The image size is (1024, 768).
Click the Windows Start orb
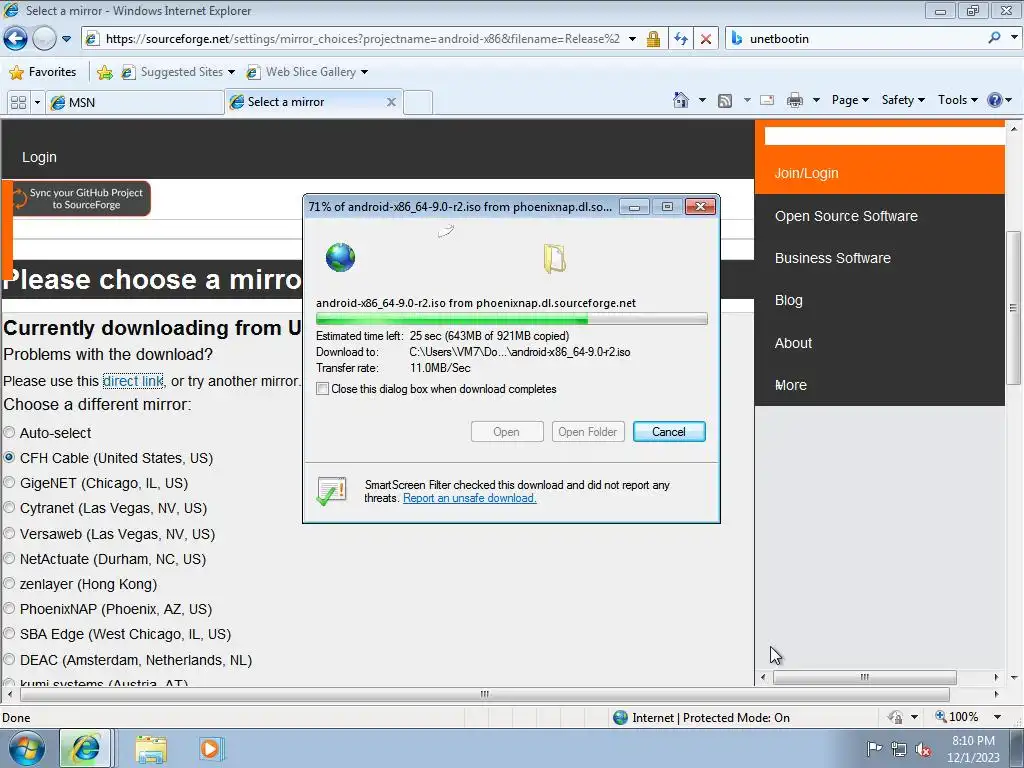click(x=26, y=748)
